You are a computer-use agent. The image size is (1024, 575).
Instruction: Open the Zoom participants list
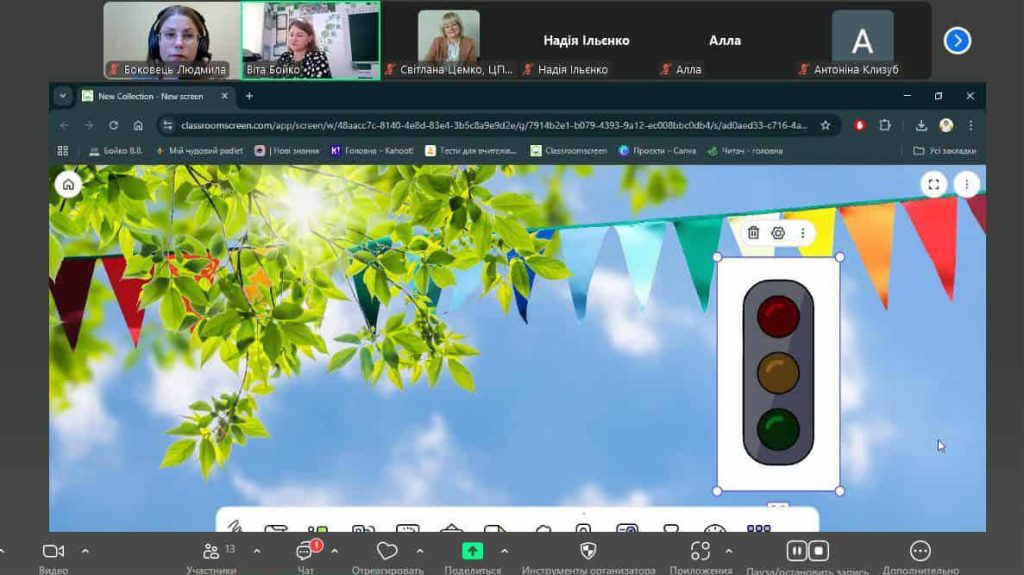click(211, 552)
